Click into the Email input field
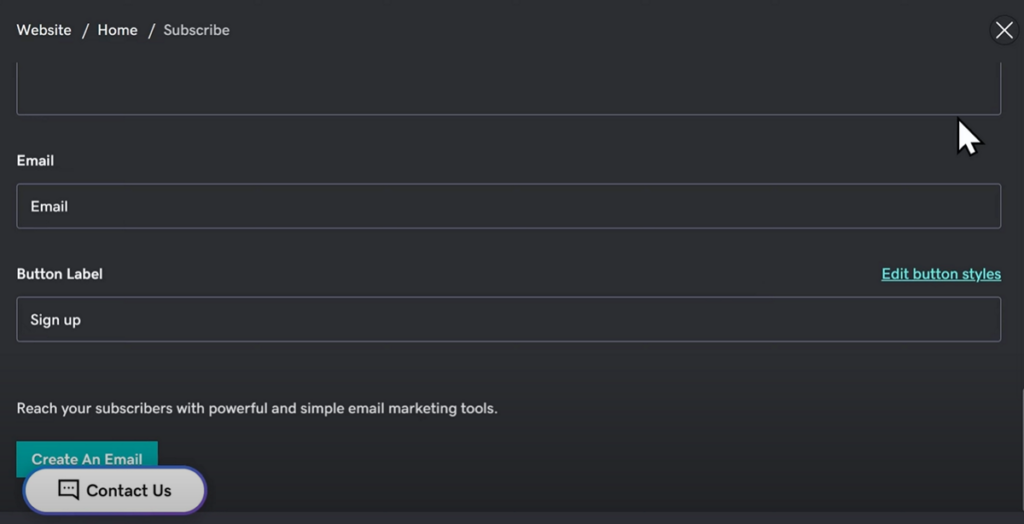Viewport: 1024px width, 524px height. tap(509, 206)
